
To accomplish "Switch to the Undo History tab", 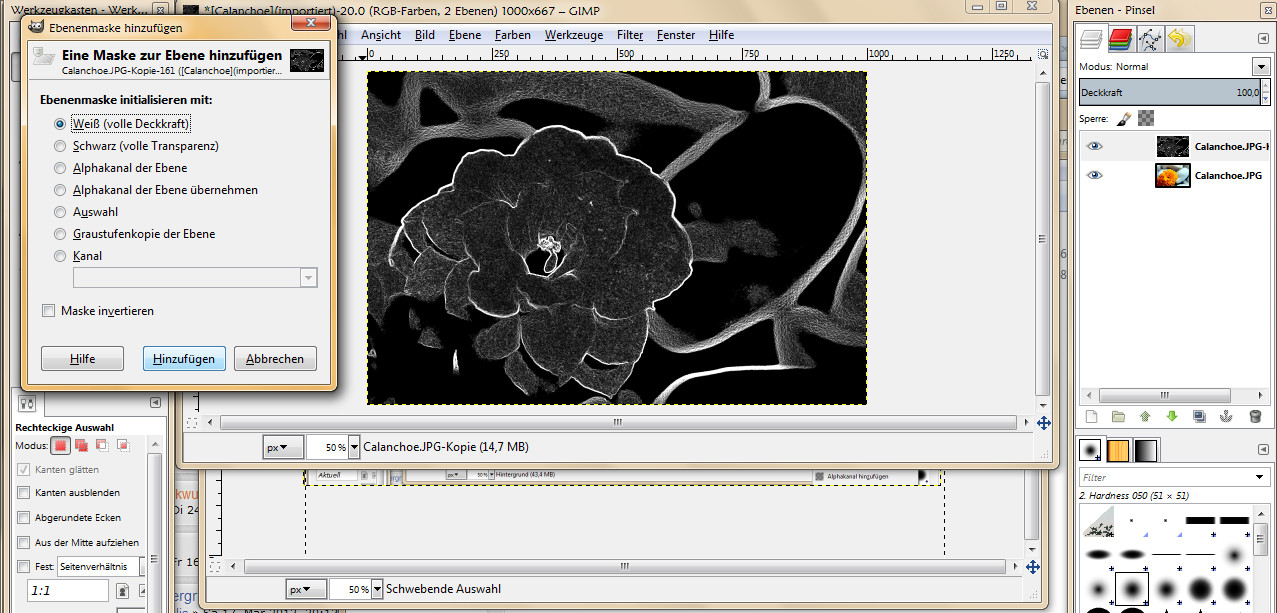I will pyautogui.click(x=1180, y=39).
